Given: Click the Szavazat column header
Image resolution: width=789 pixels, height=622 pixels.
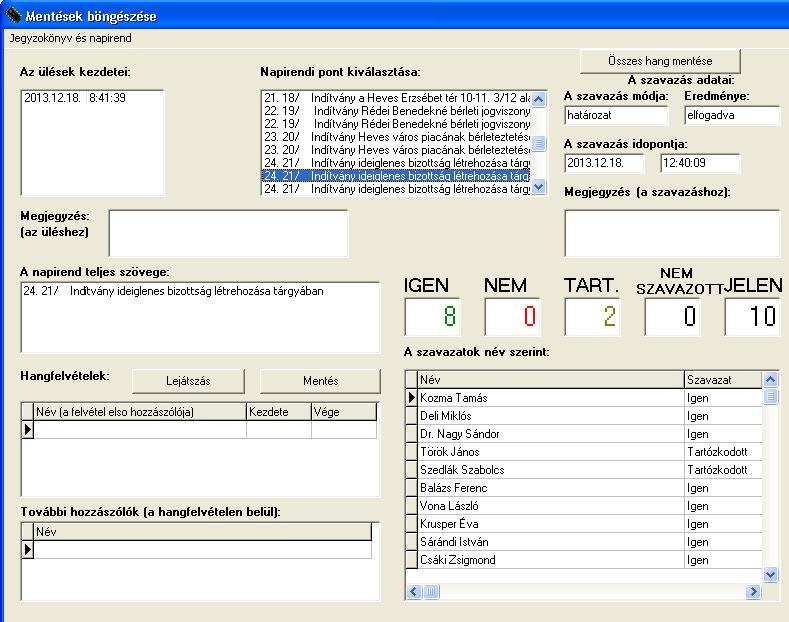Looking at the screenshot, I should coord(723,379).
